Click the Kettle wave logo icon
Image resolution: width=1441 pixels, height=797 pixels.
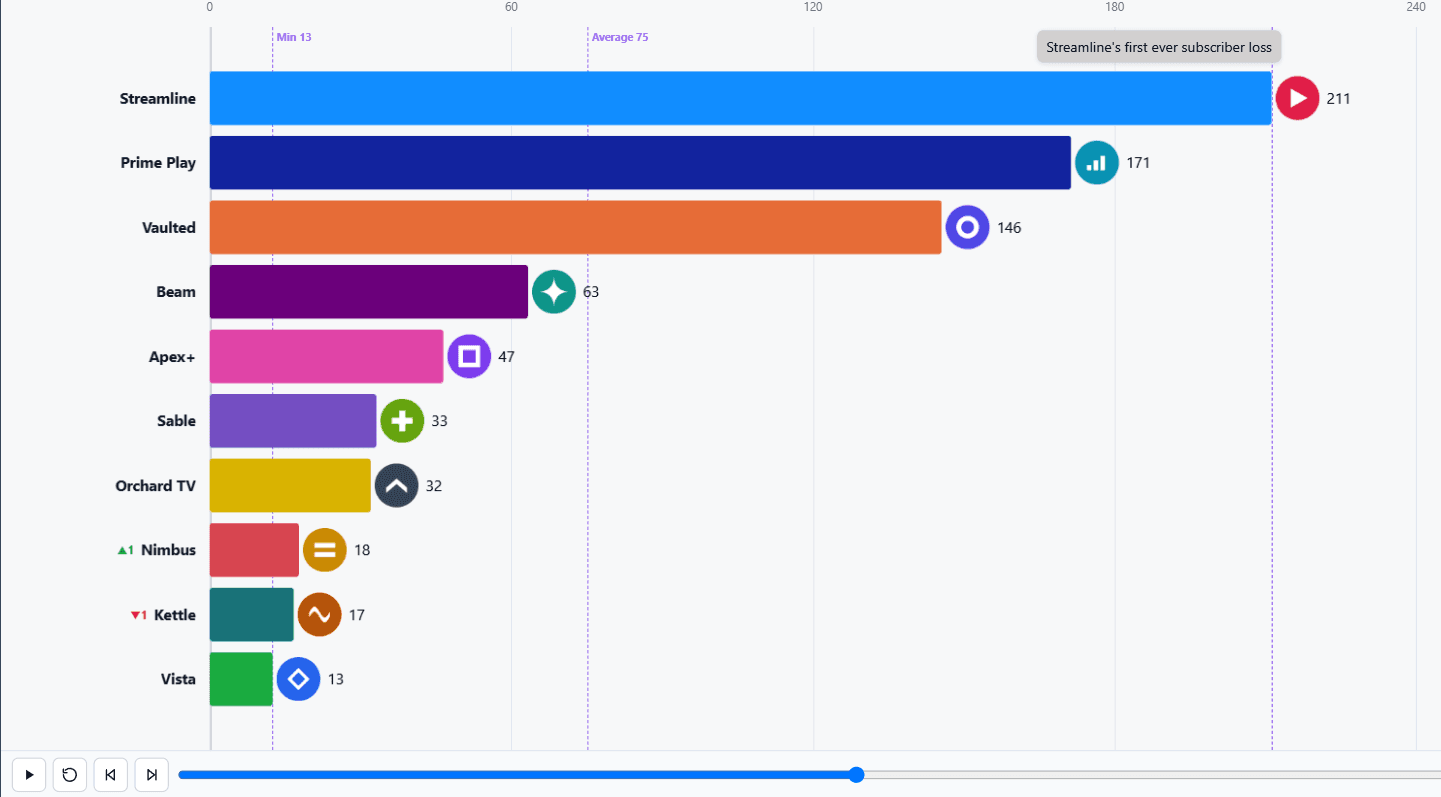click(x=320, y=615)
